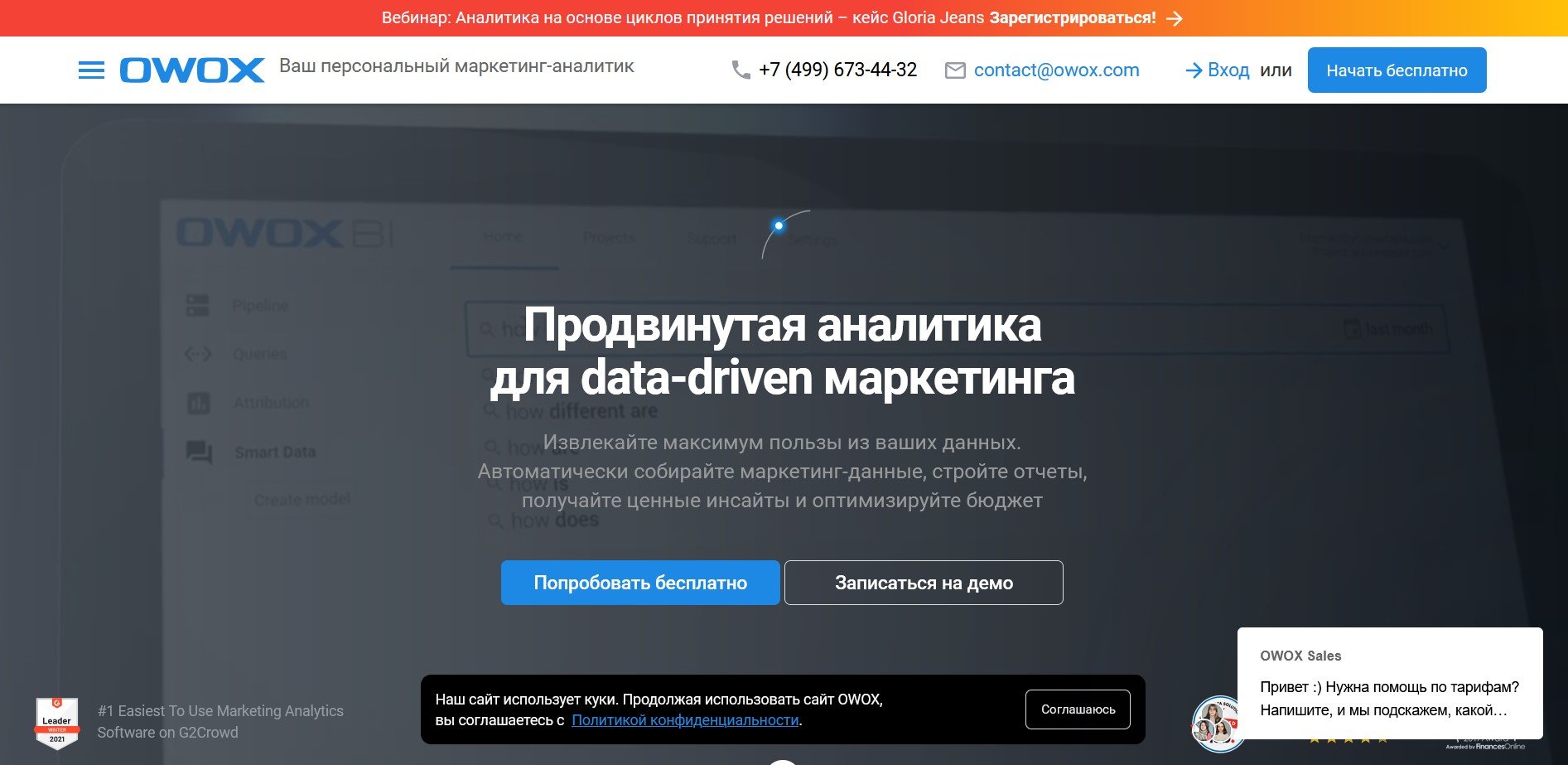This screenshot has width=1568, height=765.
Task: Click the arrow icon beside Вход
Action: click(x=1194, y=70)
